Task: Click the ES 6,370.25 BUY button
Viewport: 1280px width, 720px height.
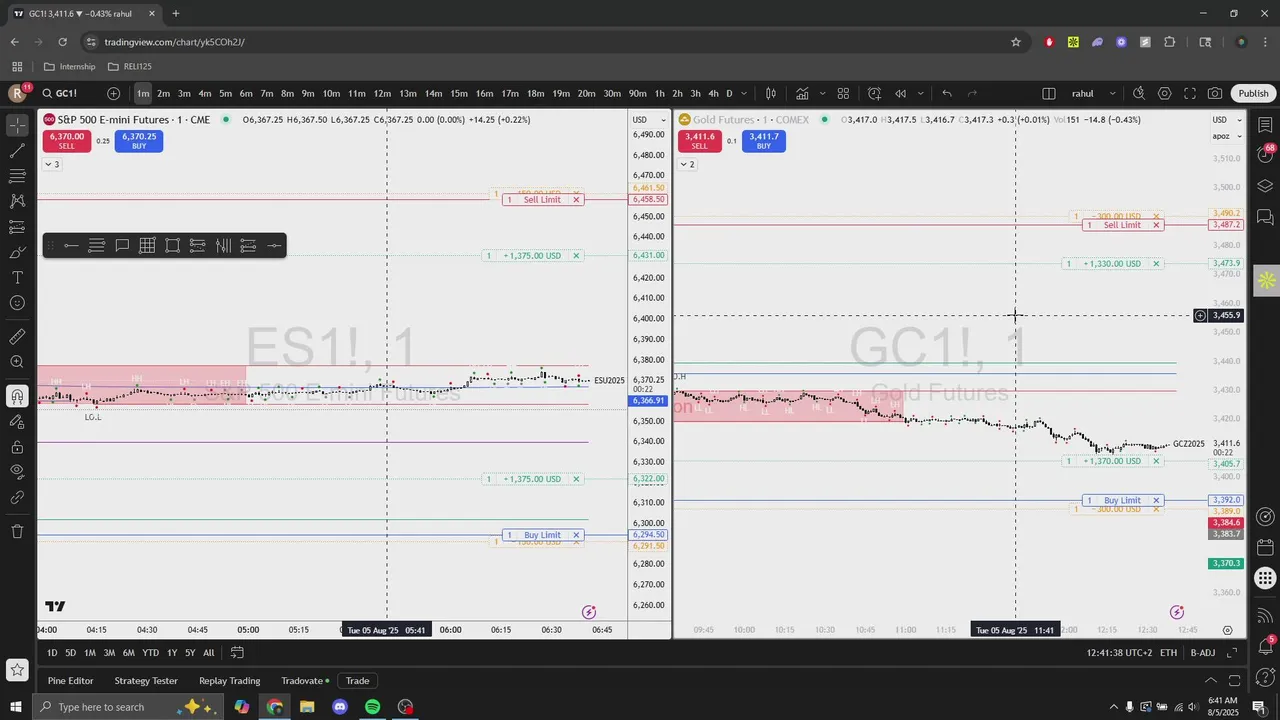Action: coord(139,141)
